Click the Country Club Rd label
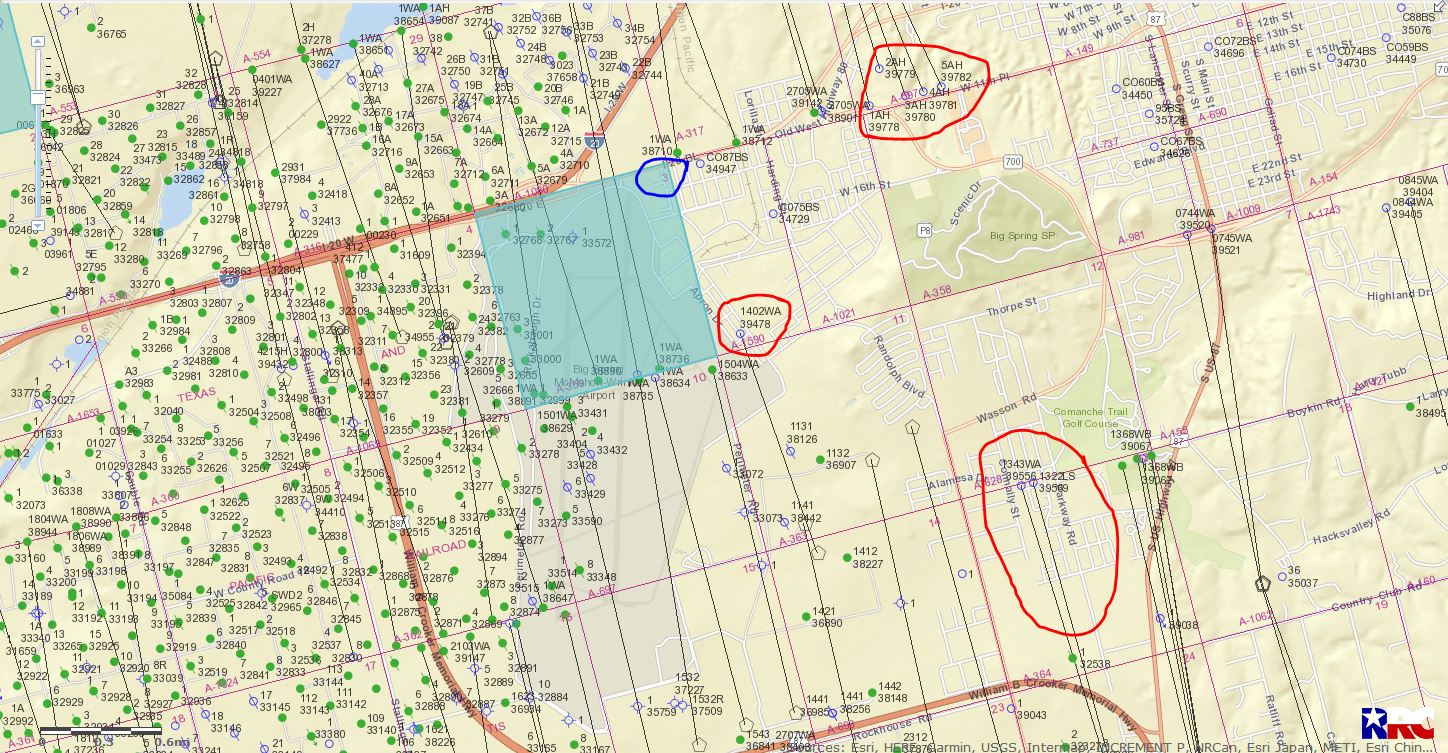The image size is (1448, 753). click(x=1376, y=598)
